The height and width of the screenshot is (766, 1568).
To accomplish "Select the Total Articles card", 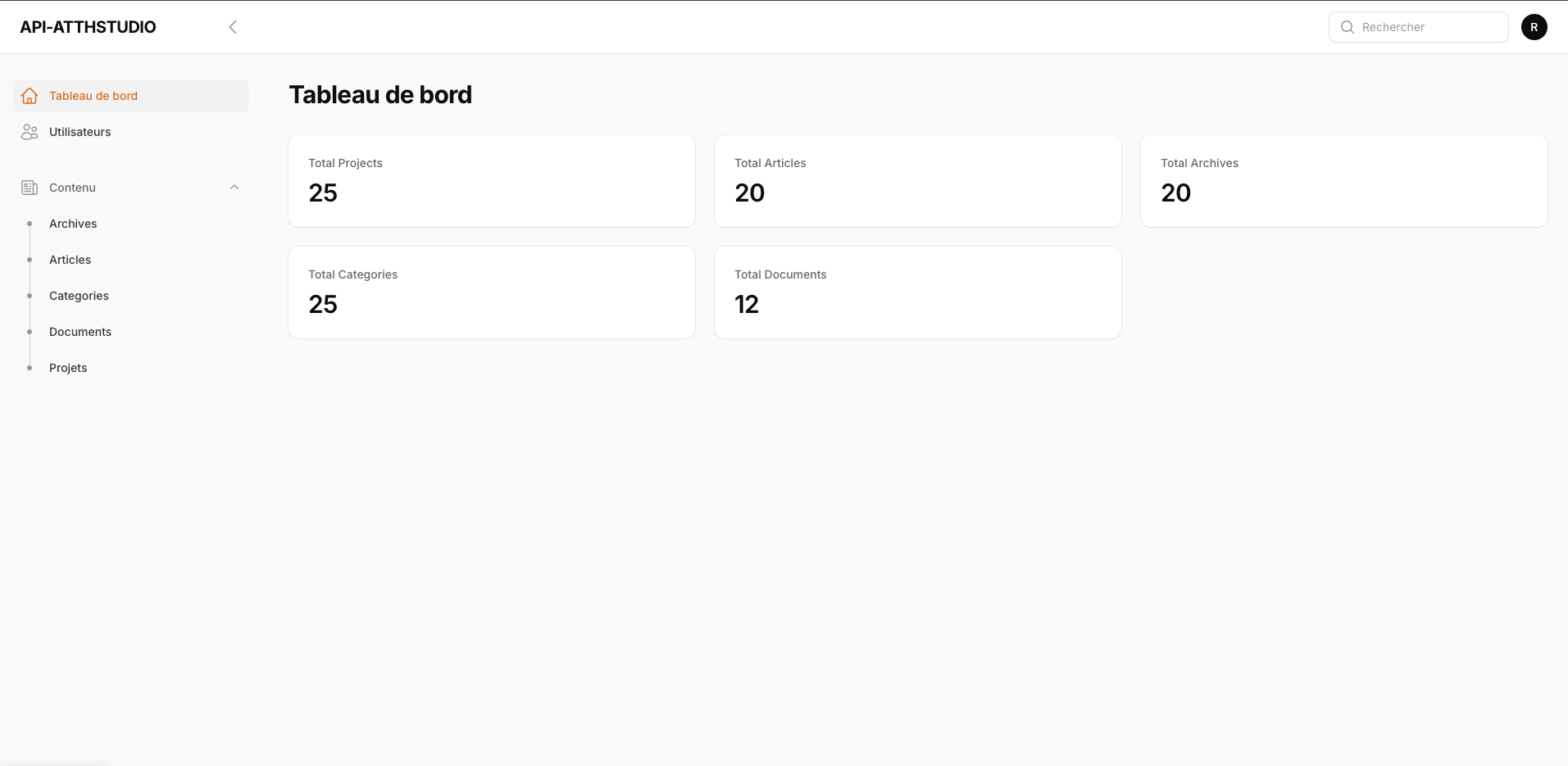I will point(918,181).
